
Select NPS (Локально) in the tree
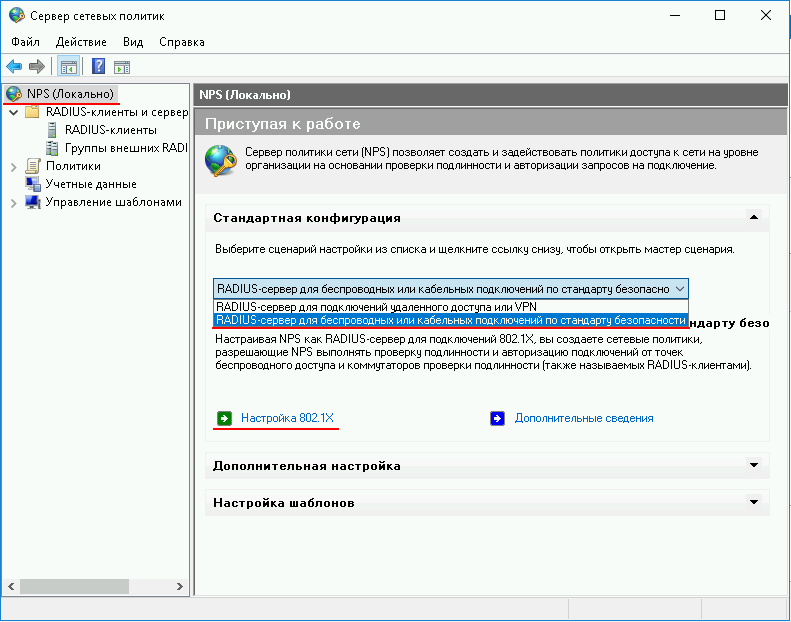(x=70, y=94)
